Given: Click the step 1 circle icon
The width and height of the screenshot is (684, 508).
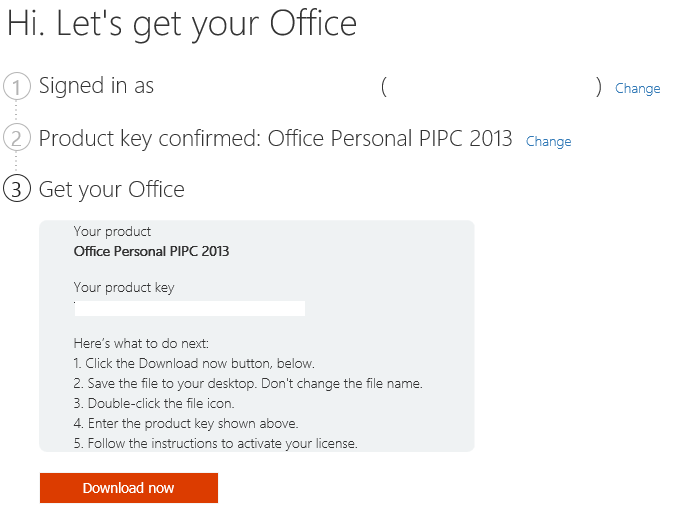Looking at the screenshot, I should click(17, 86).
